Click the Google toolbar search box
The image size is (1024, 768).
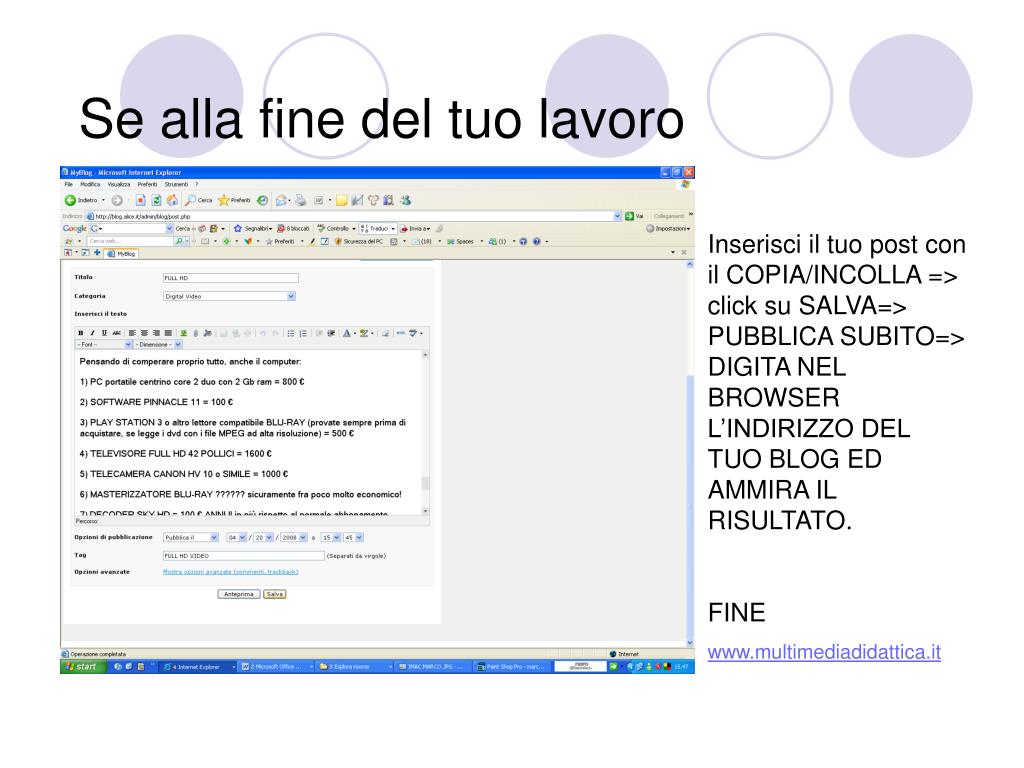[133, 229]
